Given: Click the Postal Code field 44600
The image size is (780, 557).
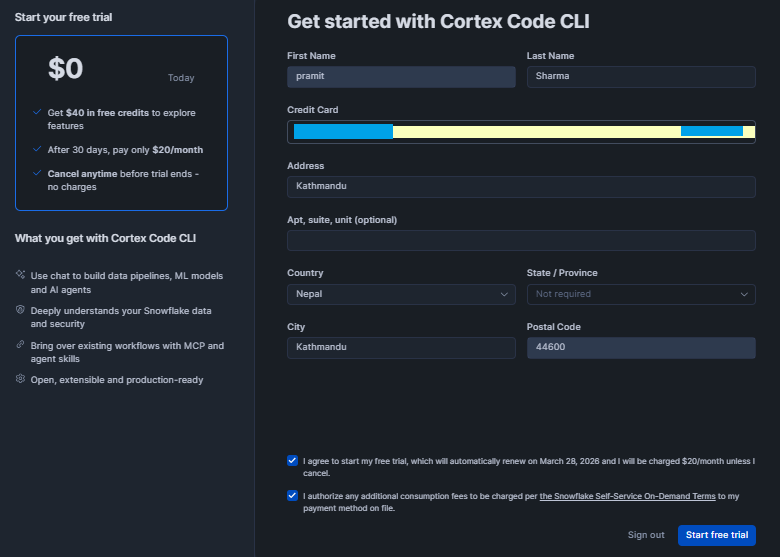Looking at the screenshot, I should (641, 348).
